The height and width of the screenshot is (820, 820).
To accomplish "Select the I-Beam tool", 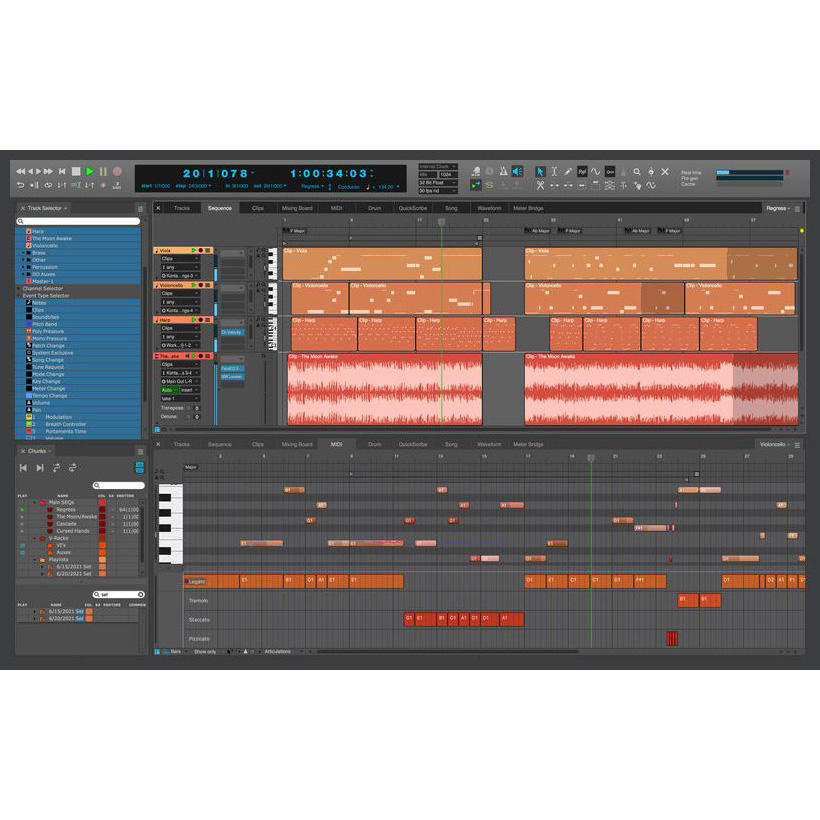I will click(554, 172).
